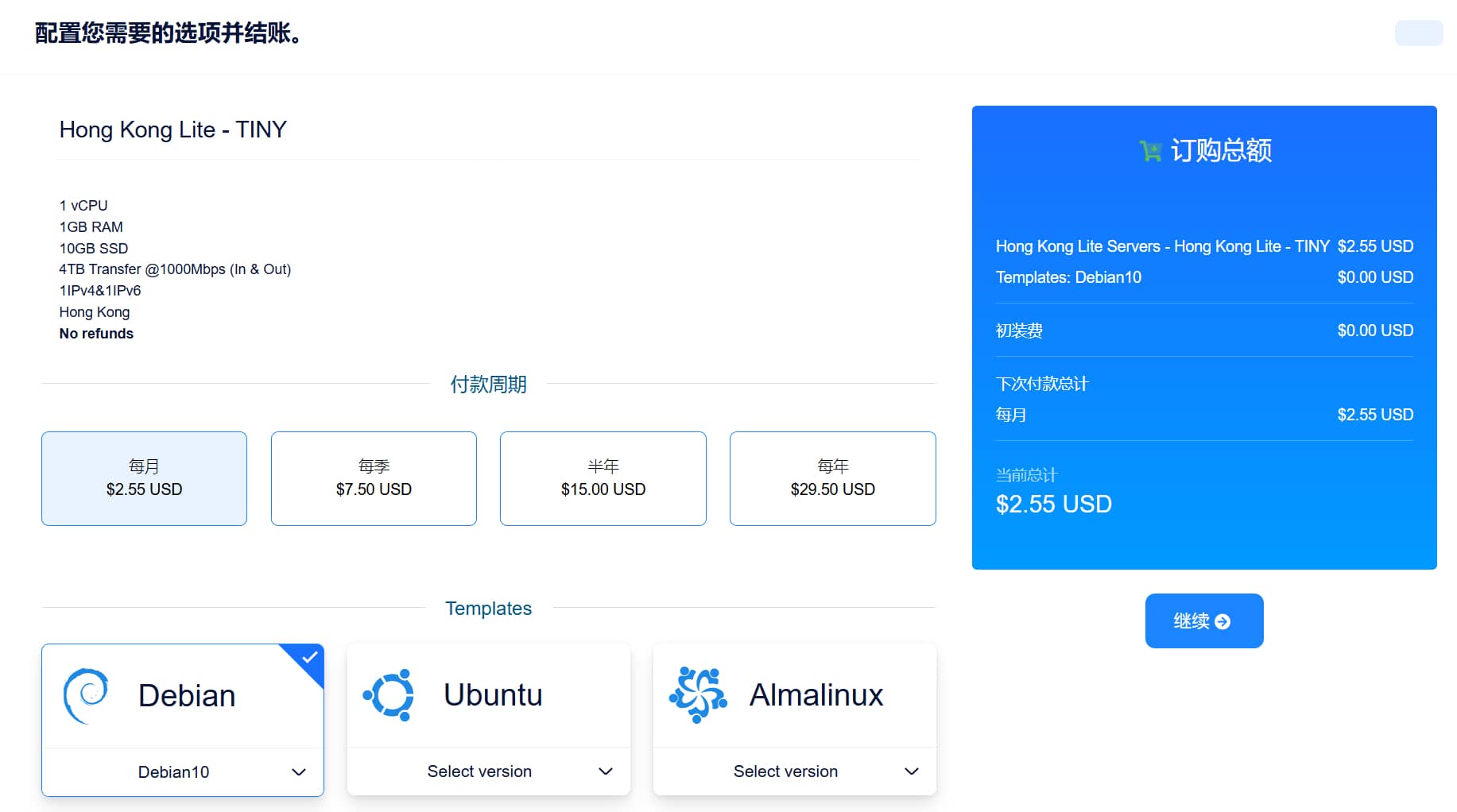Screen dimensions: 1457x812
Task: Open Almalinux Select version dropdown
Action: (x=795, y=771)
